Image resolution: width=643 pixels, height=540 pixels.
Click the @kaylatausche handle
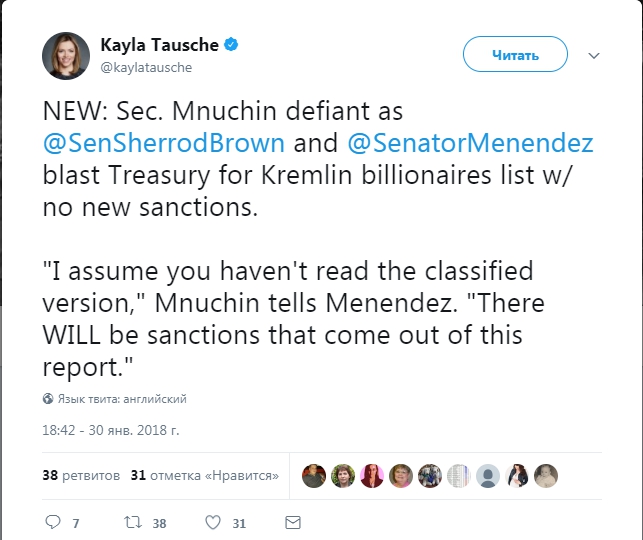146,67
